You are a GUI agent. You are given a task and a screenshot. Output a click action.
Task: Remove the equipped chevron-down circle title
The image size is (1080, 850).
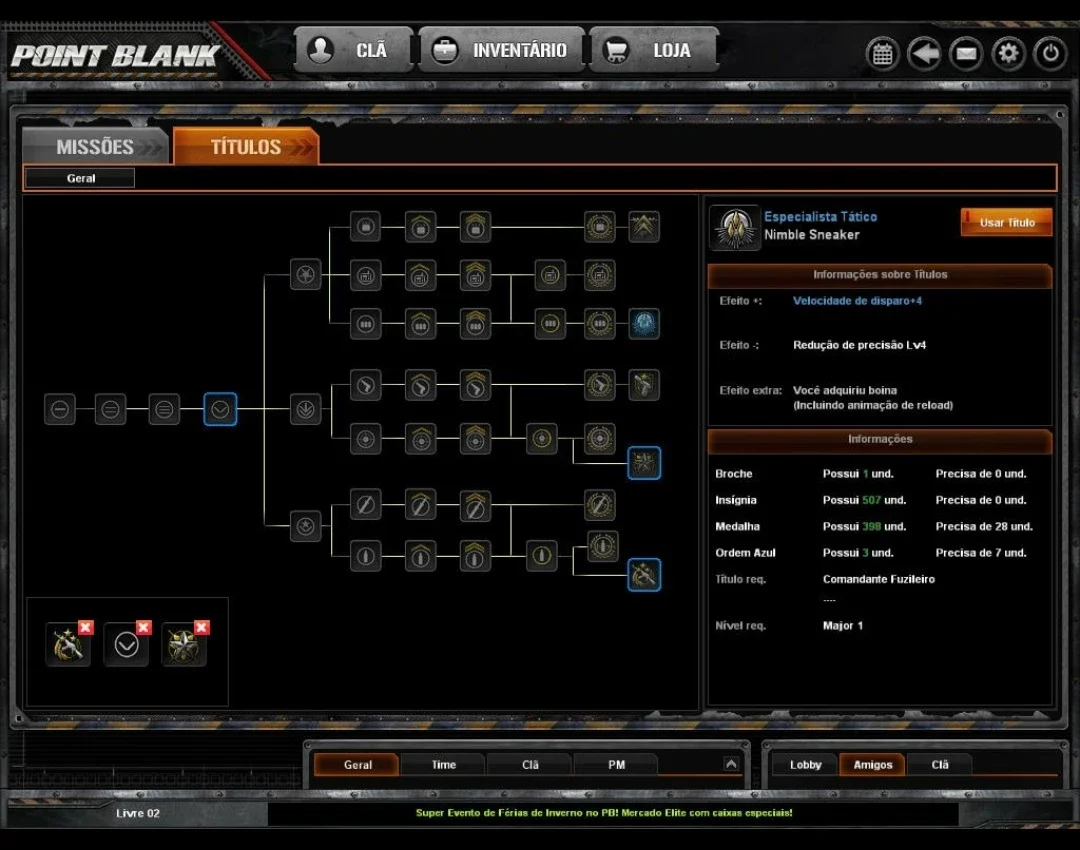[x=143, y=628]
